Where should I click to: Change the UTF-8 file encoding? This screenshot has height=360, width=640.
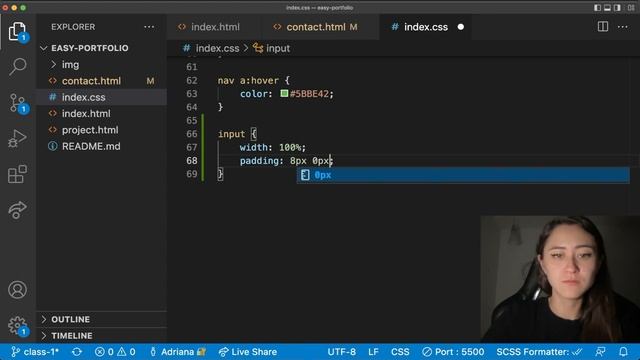click(x=341, y=352)
